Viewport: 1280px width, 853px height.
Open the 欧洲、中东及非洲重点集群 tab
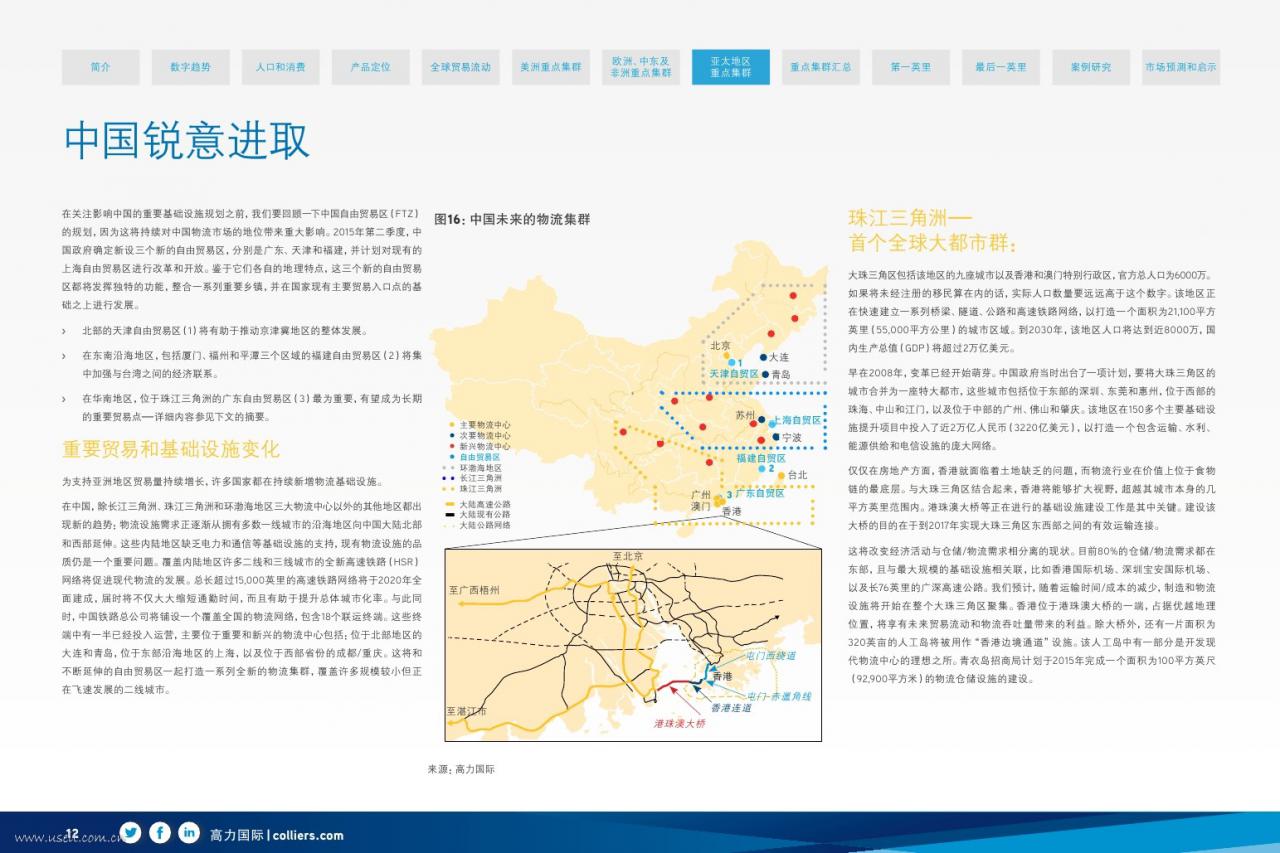click(x=641, y=67)
